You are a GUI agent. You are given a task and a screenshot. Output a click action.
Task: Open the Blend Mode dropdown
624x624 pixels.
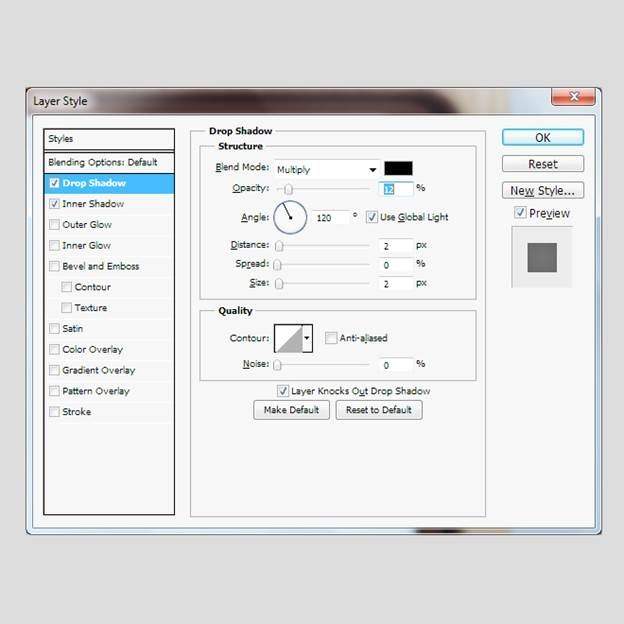pyautogui.click(x=326, y=169)
